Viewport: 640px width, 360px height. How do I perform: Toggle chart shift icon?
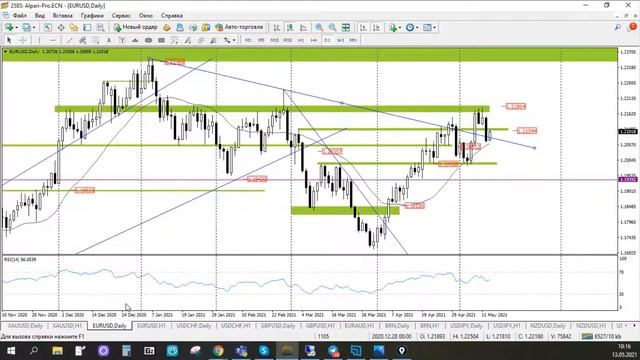click(x=376, y=27)
